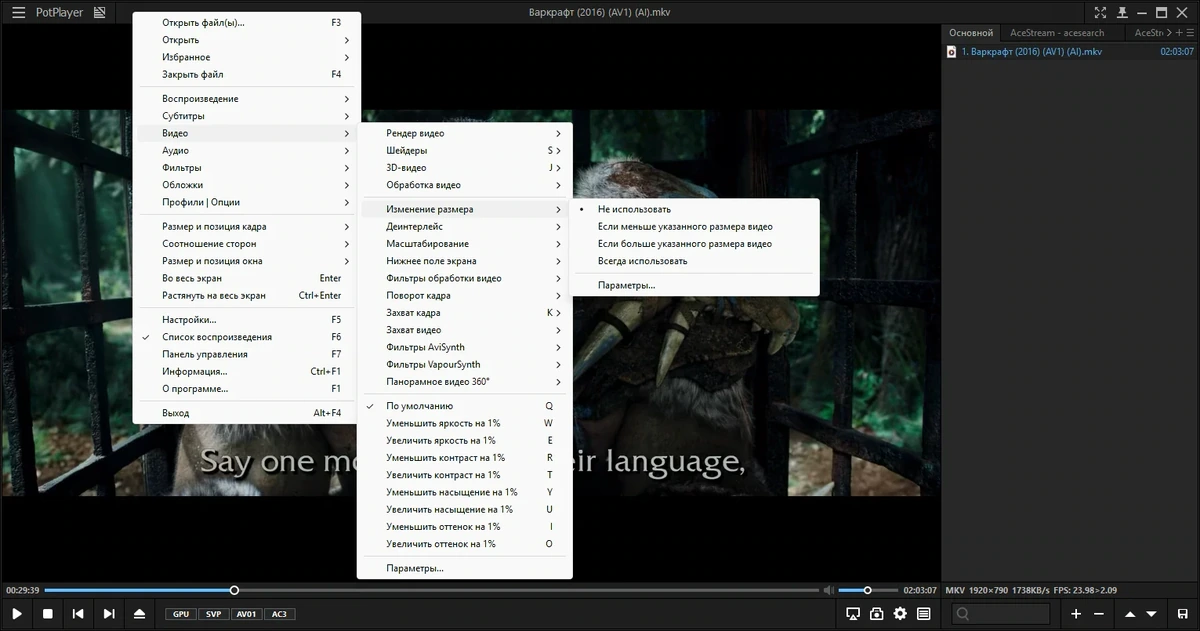Viewport: 1200px width, 631px height.
Task: Select 'Если меньше указанного размера видео'
Action: [x=694, y=226]
